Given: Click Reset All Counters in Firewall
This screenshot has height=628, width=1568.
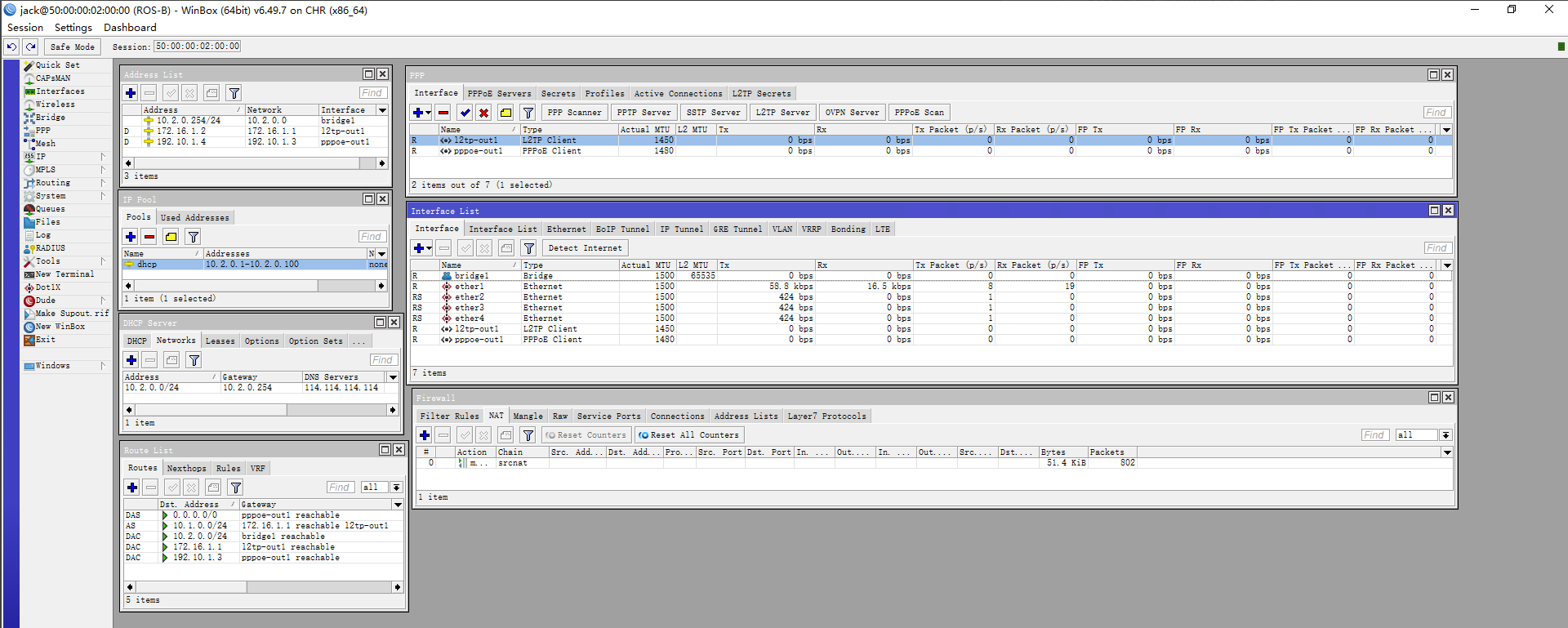Looking at the screenshot, I should coord(689,435).
